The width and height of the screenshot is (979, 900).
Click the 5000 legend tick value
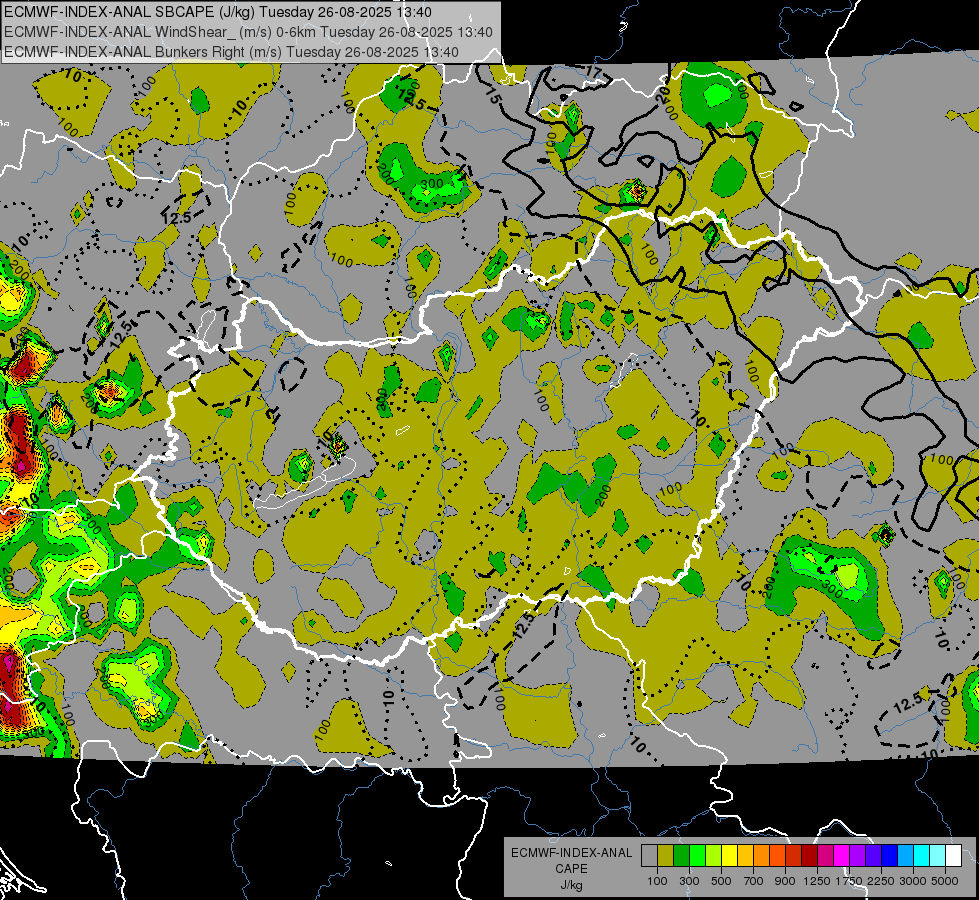click(x=945, y=881)
